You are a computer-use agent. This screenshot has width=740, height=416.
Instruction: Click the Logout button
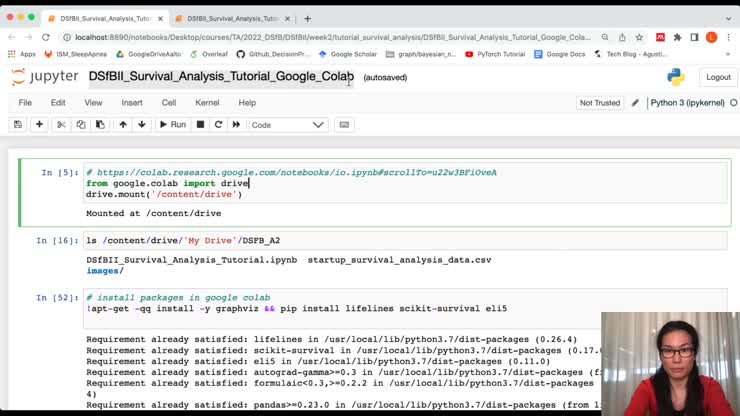[718, 77]
